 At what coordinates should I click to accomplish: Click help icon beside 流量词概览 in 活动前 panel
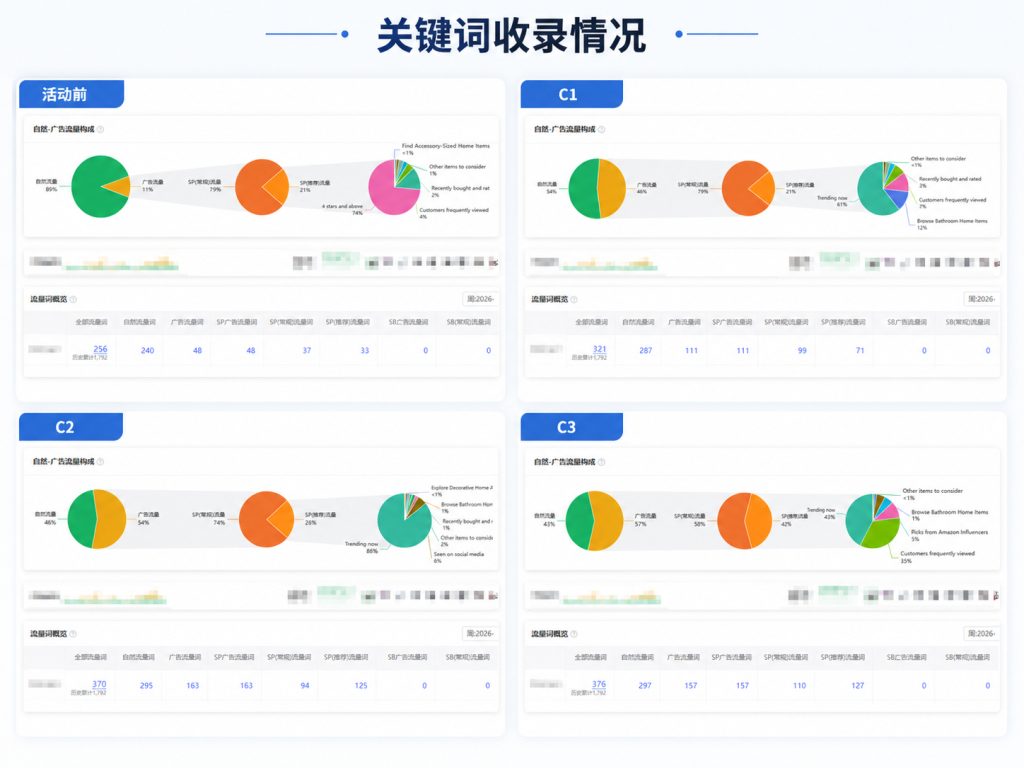73,299
